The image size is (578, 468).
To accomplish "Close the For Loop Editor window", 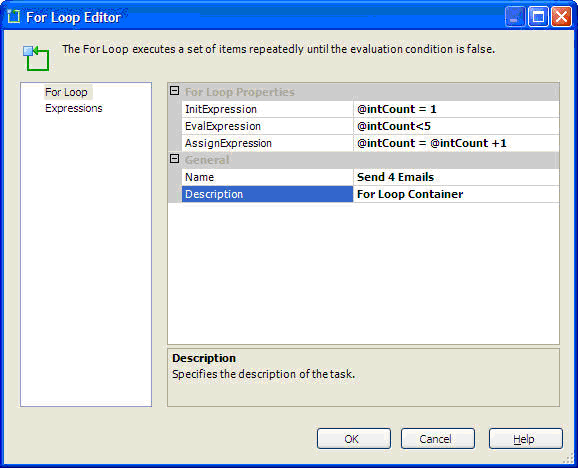I will tap(561, 17).
